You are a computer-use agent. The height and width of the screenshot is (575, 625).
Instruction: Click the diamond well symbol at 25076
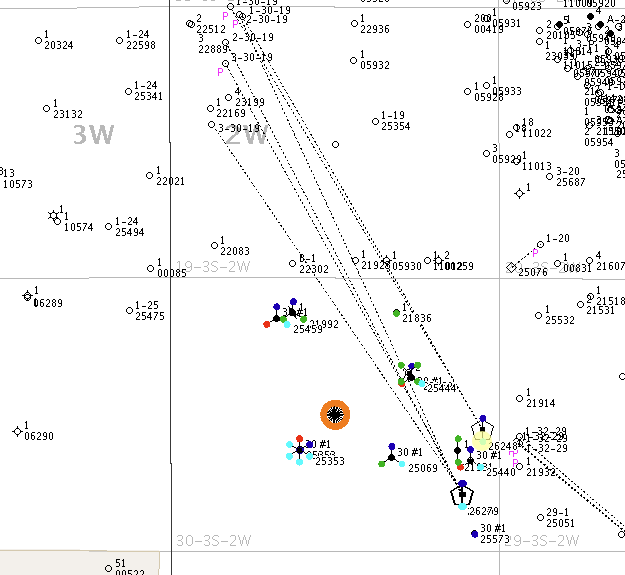[511, 267]
